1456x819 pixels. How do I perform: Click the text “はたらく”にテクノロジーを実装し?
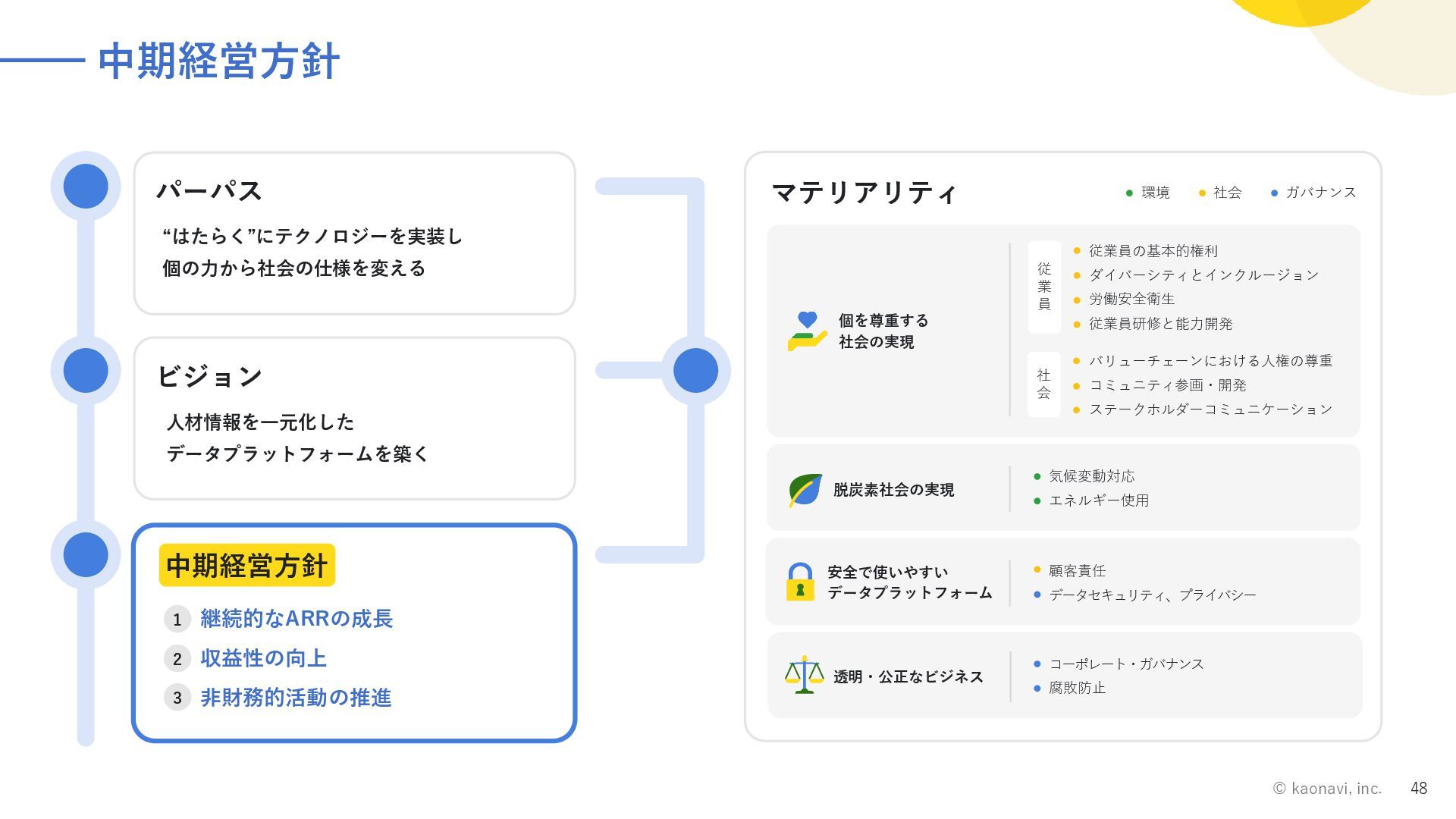[312, 237]
